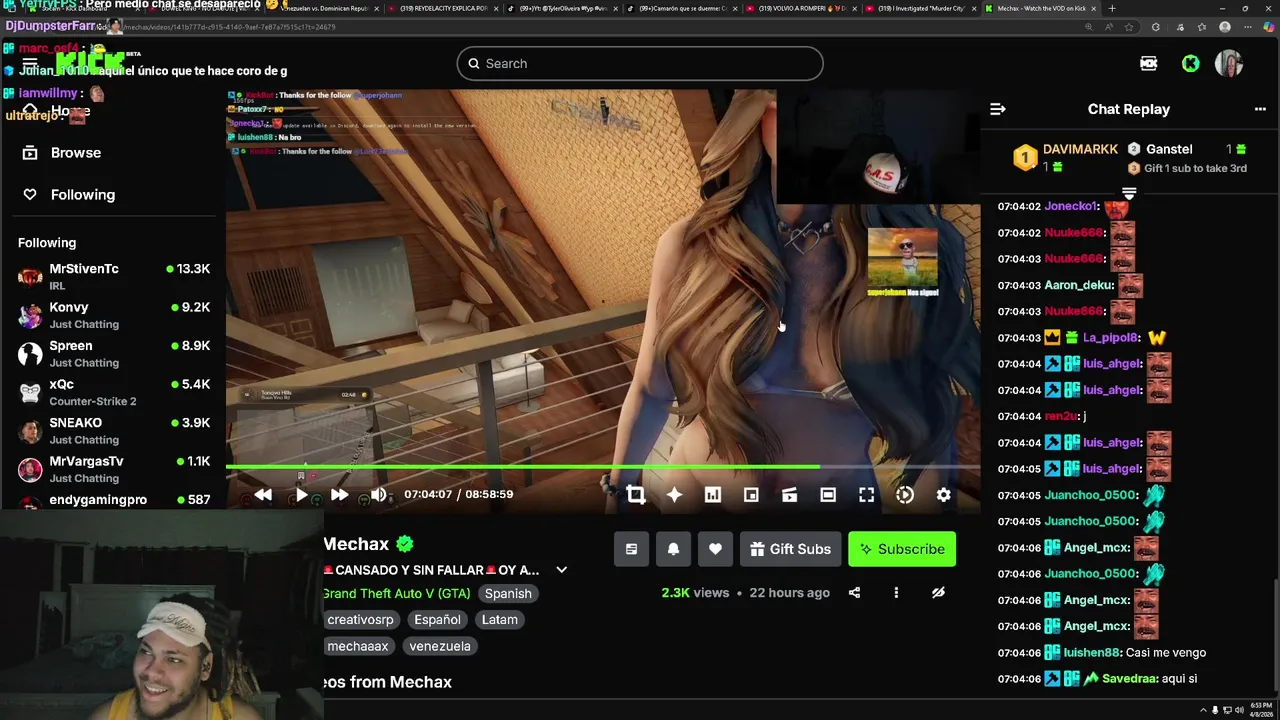Open video player settings gear
Image resolution: width=1280 pixels, height=720 pixels.
click(x=943, y=494)
